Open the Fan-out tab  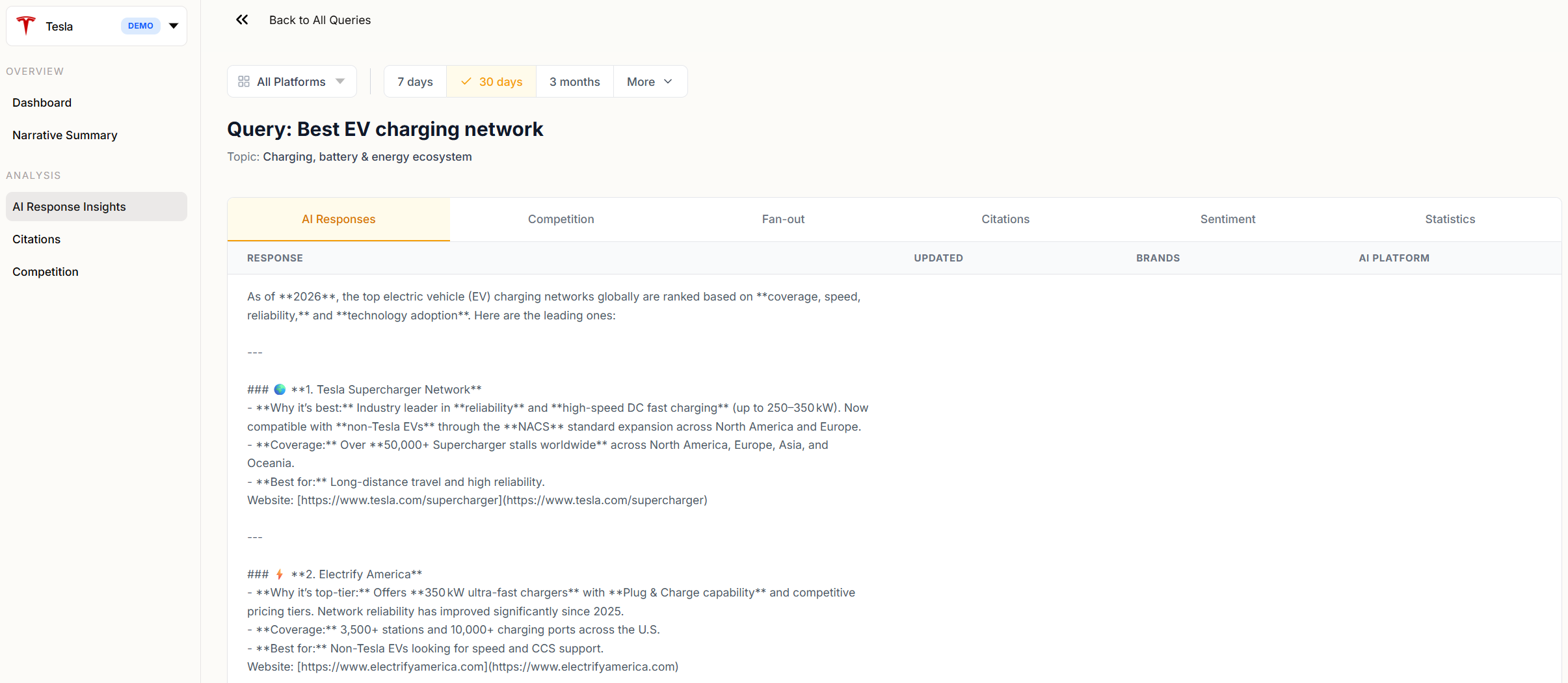tap(783, 219)
